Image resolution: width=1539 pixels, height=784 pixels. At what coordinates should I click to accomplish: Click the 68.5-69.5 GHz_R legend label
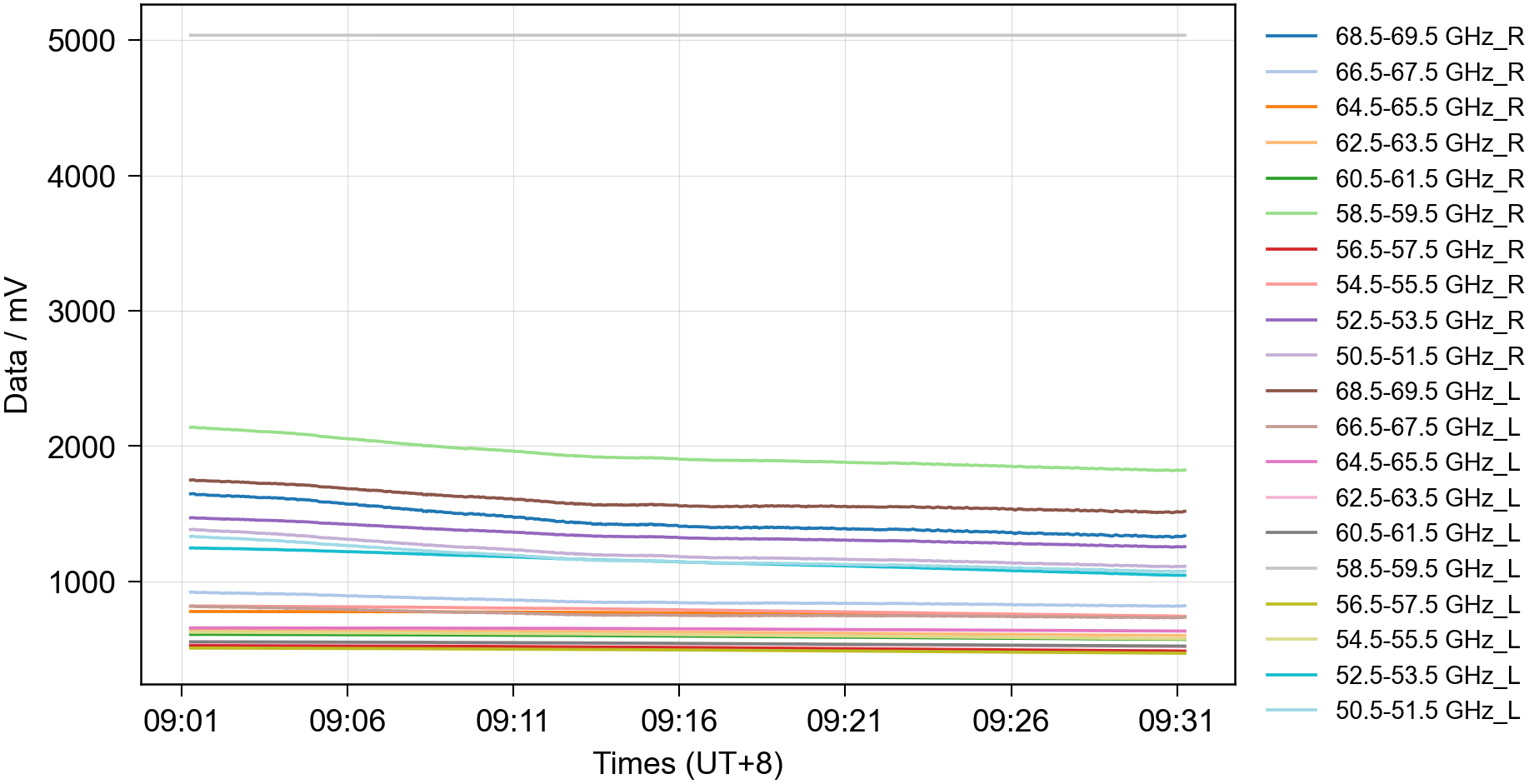point(1428,37)
